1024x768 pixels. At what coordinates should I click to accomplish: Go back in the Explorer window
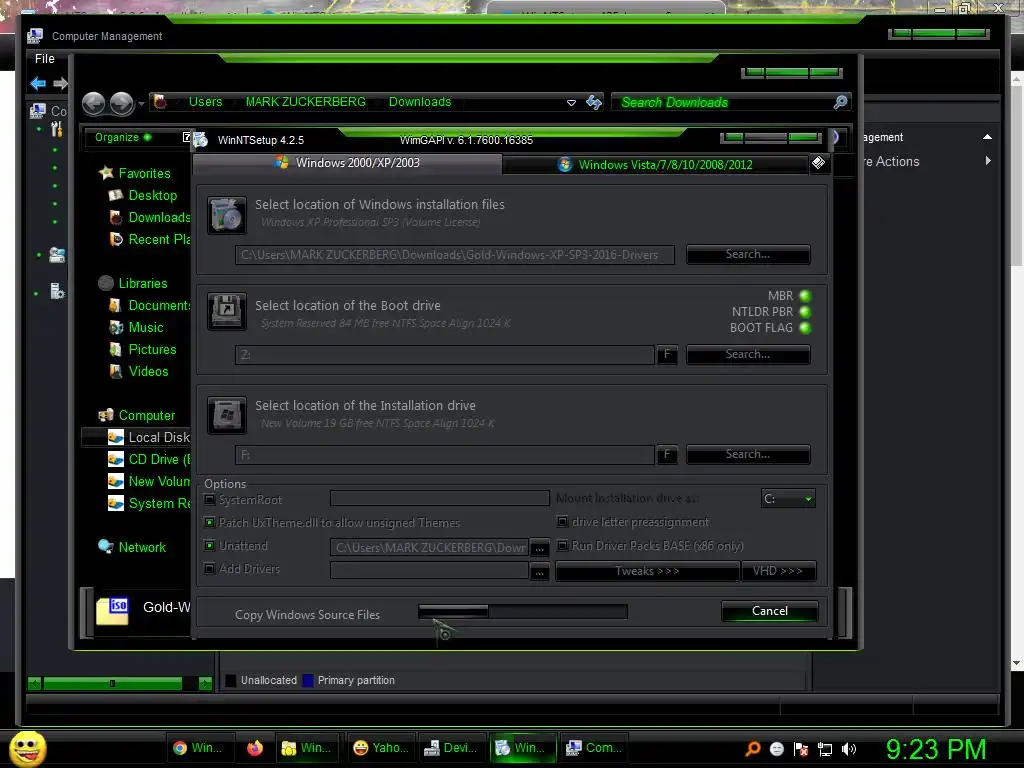click(x=94, y=103)
